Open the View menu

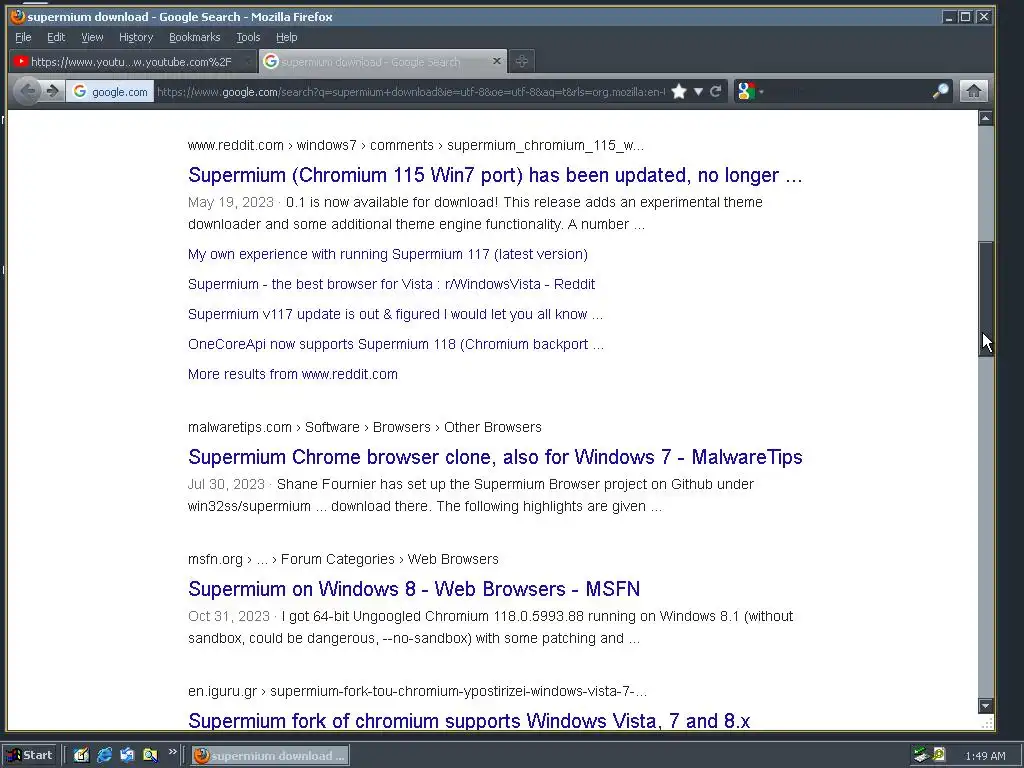click(92, 37)
